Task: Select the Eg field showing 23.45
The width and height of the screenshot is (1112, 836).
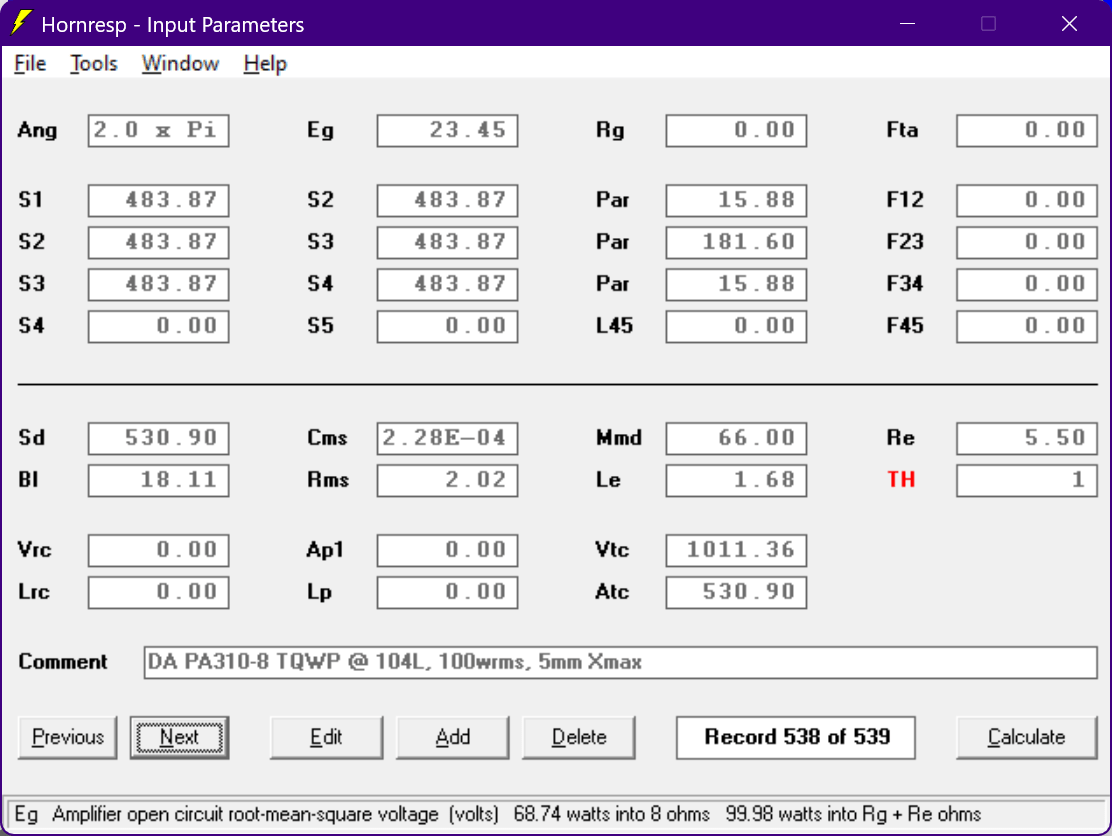Action: [x=447, y=130]
